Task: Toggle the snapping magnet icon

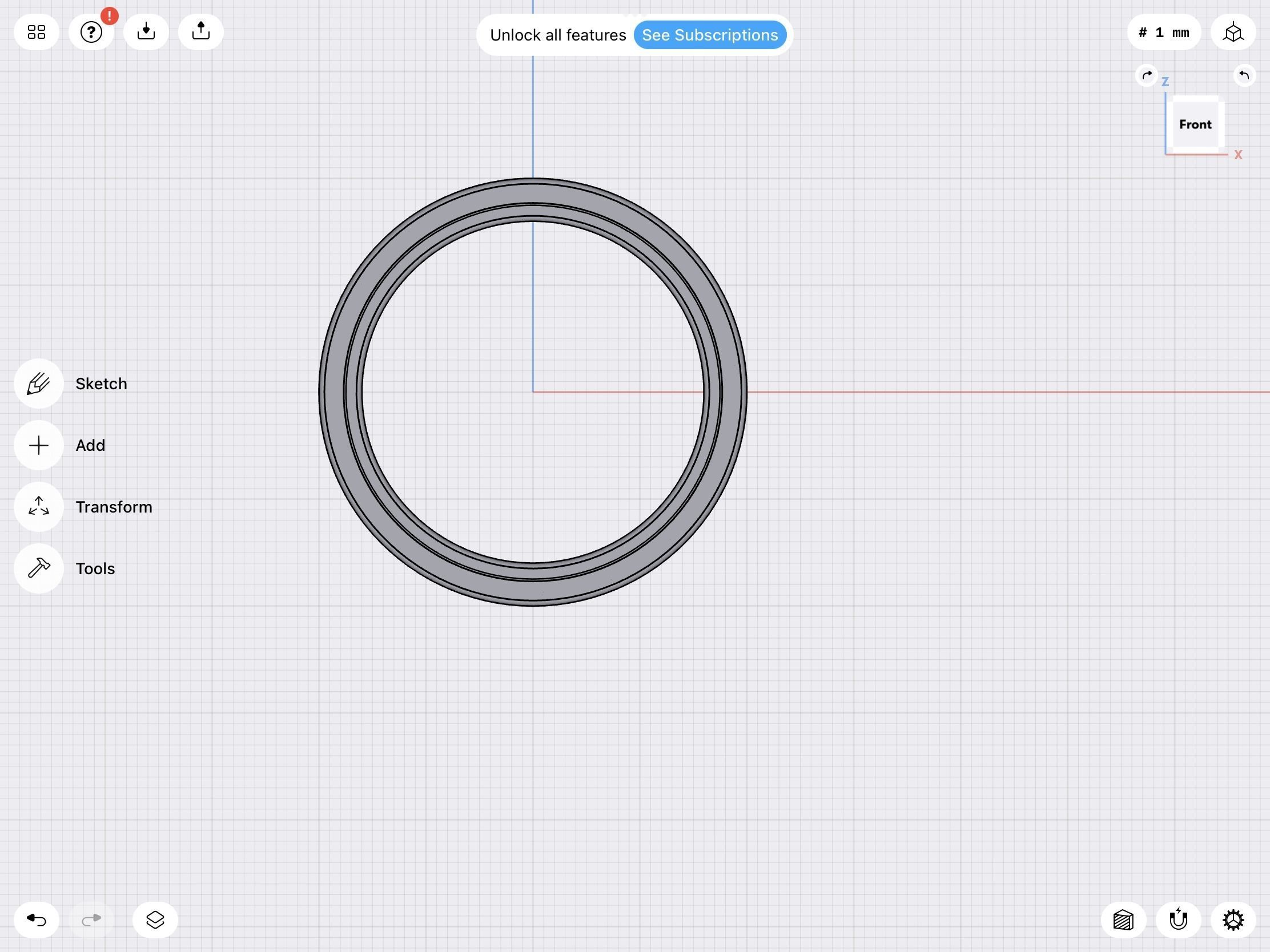Action: [x=1177, y=920]
